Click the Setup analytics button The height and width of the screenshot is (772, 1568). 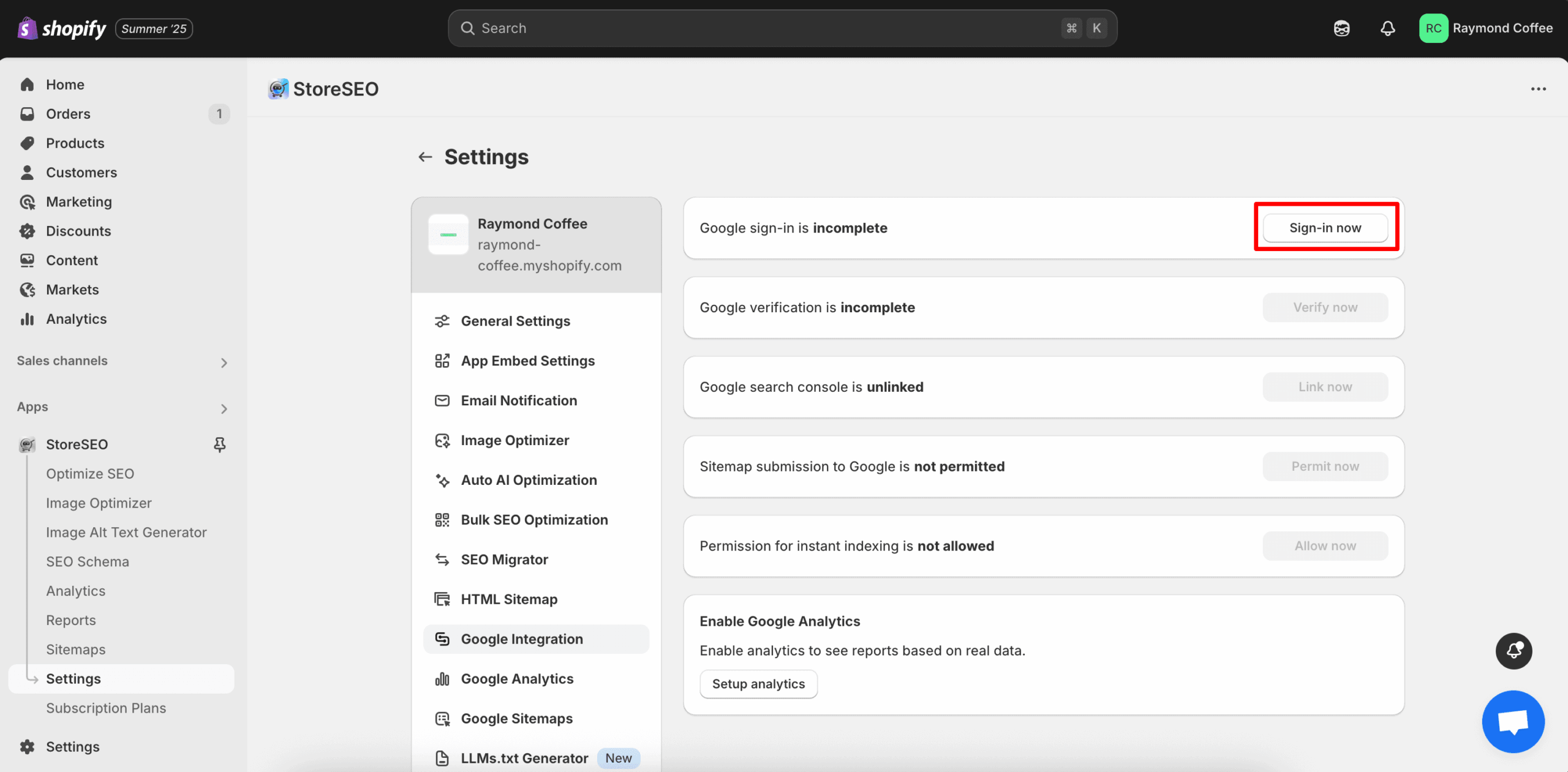click(x=758, y=684)
